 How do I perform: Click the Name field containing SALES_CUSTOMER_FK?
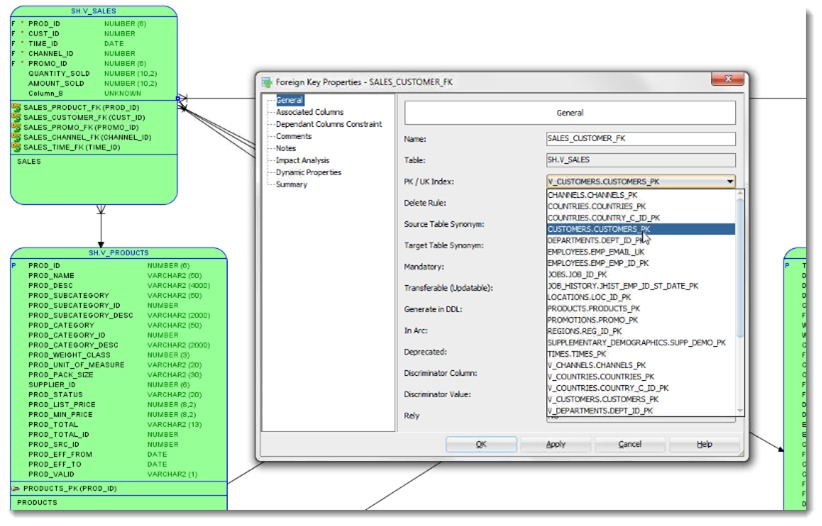tap(641, 139)
